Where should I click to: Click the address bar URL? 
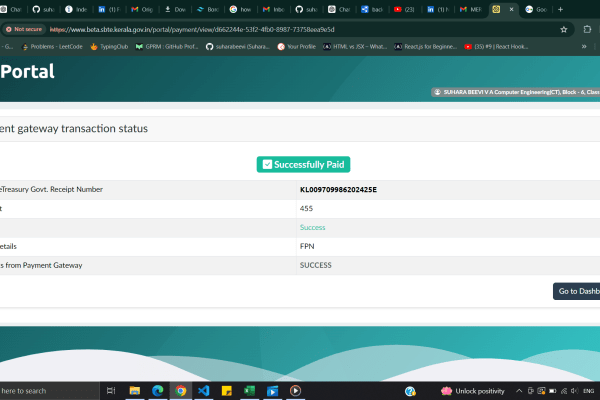coord(192,29)
